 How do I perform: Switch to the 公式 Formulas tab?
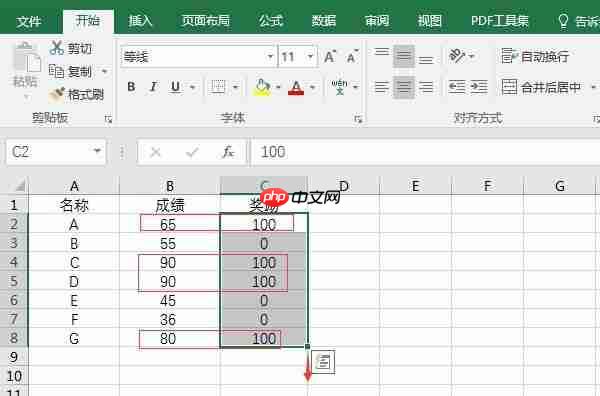pos(271,21)
